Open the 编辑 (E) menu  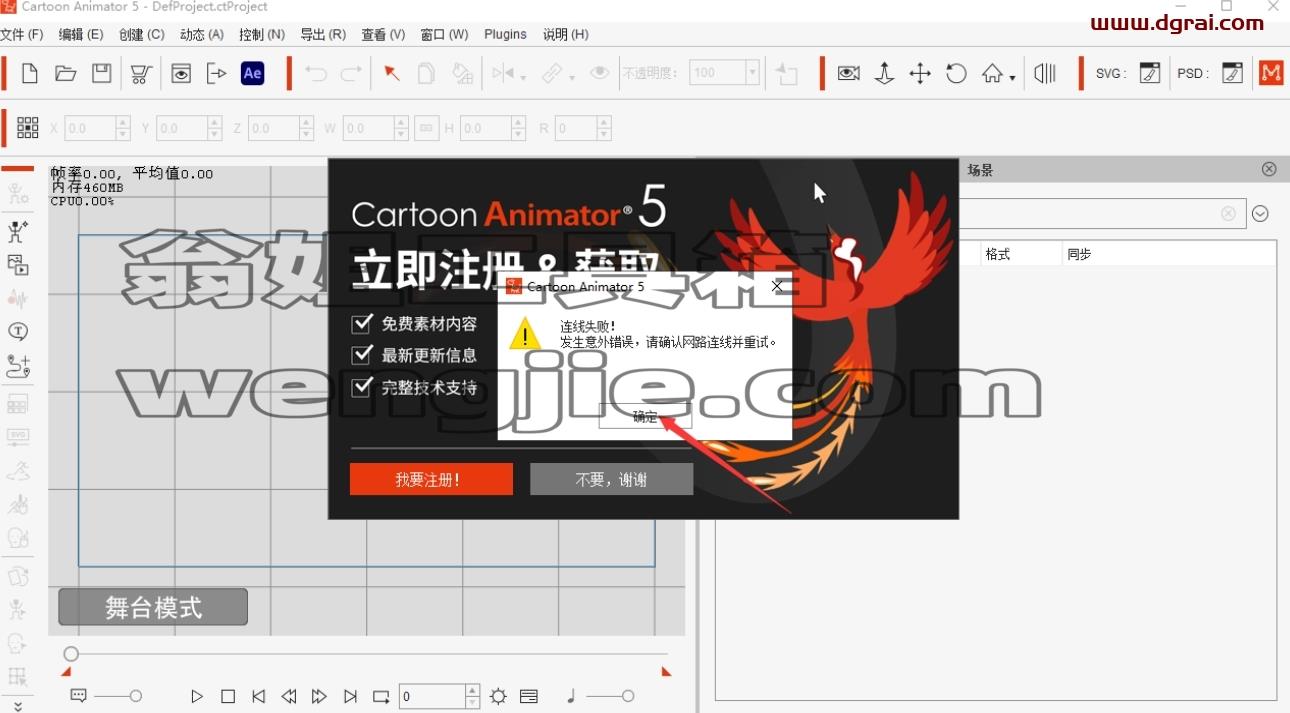click(81, 34)
